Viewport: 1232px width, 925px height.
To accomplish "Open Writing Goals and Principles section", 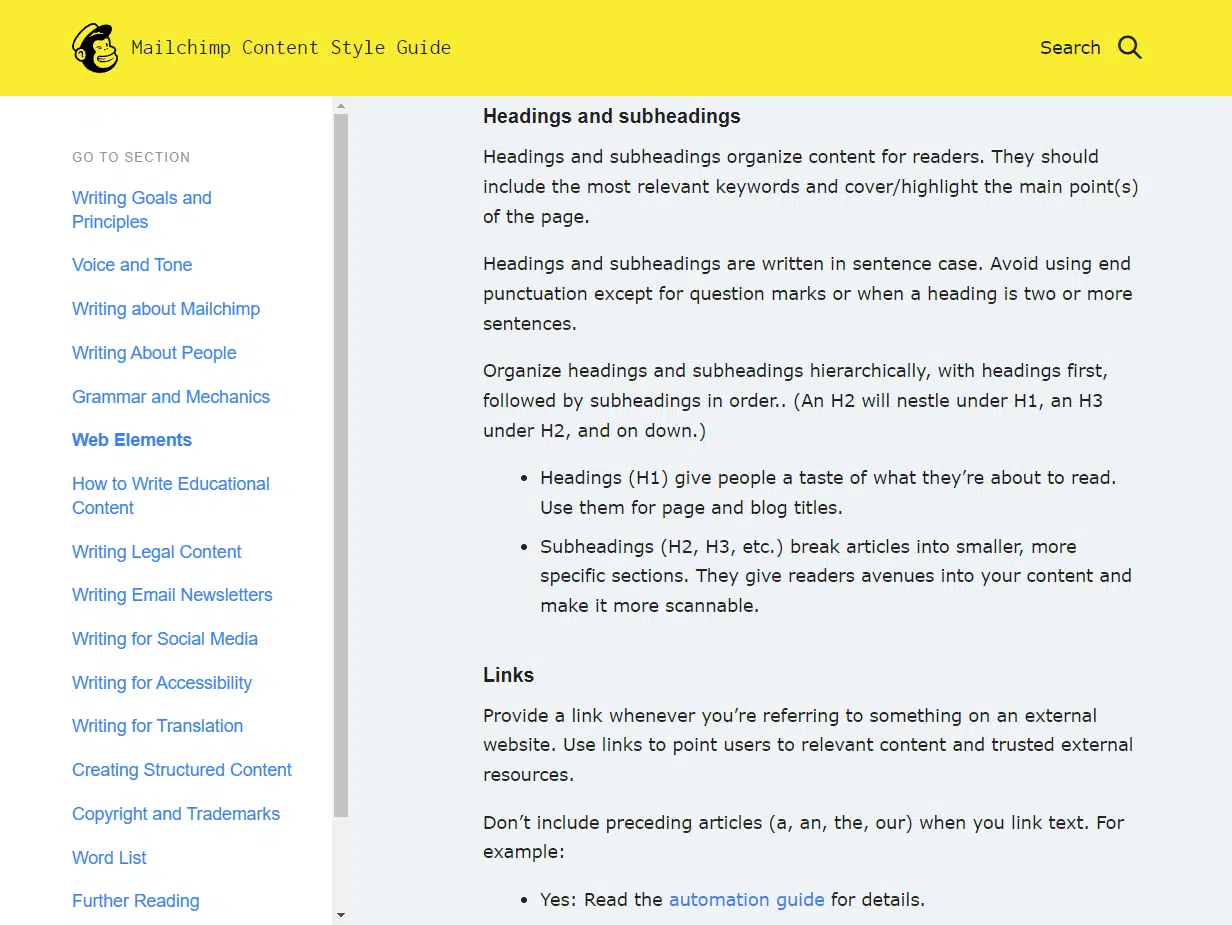I will [141, 210].
